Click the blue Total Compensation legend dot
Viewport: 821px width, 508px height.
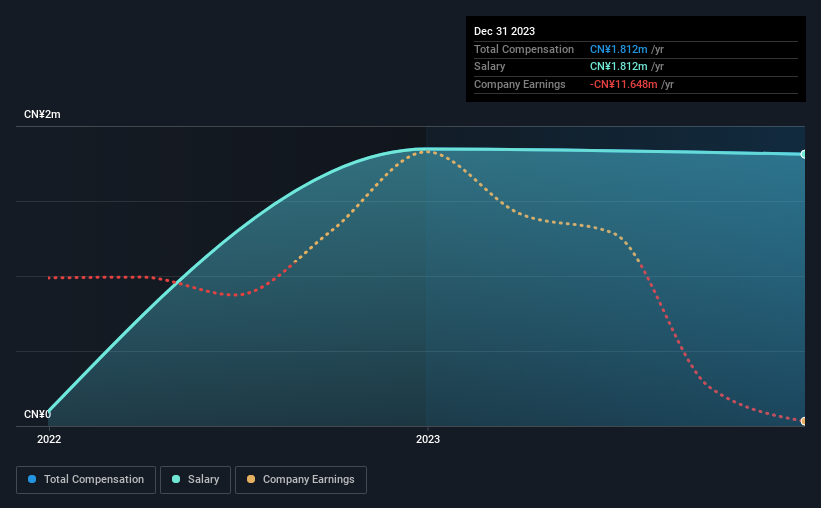32,479
